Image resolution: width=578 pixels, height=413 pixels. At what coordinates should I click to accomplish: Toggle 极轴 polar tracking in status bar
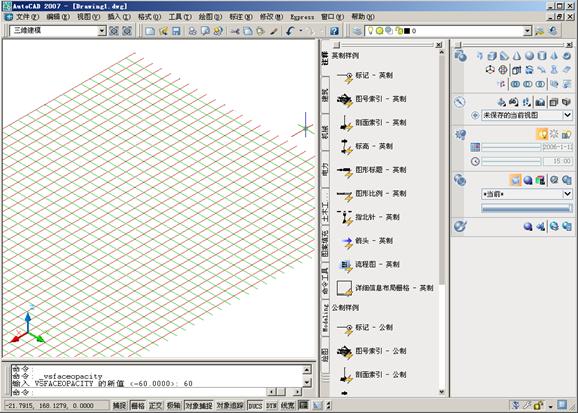(174, 406)
